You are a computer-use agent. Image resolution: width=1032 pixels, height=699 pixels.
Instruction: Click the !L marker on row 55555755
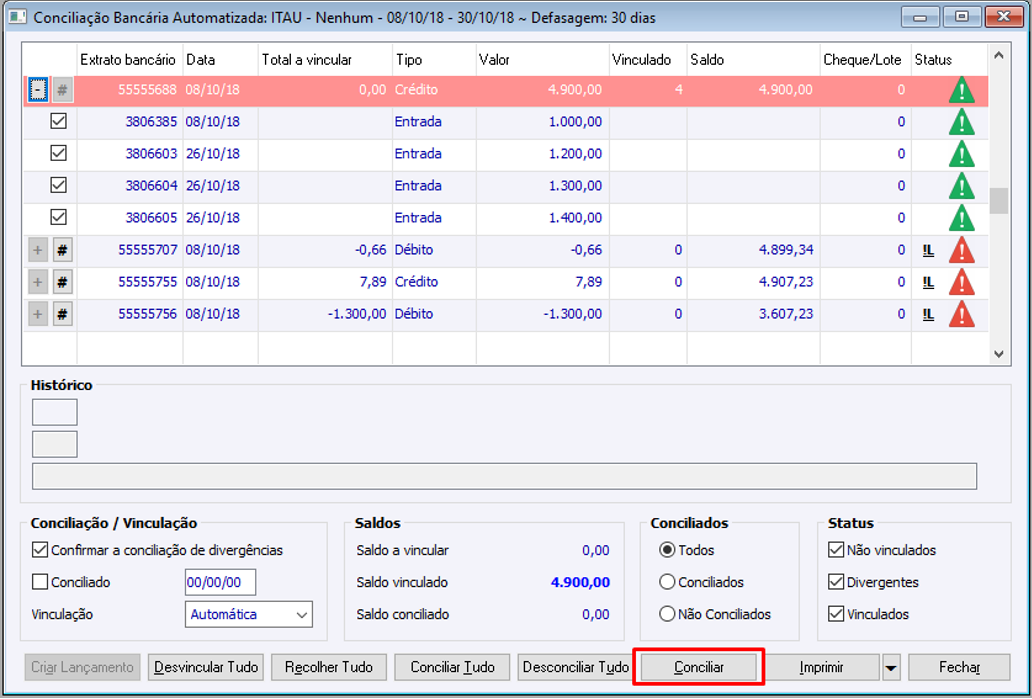[x=928, y=282]
